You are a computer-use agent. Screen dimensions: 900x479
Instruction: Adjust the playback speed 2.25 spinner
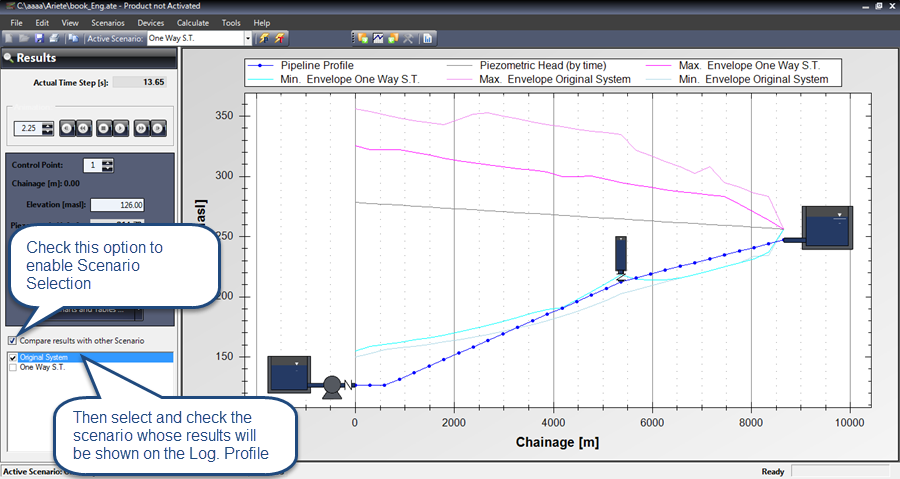(46, 128)
